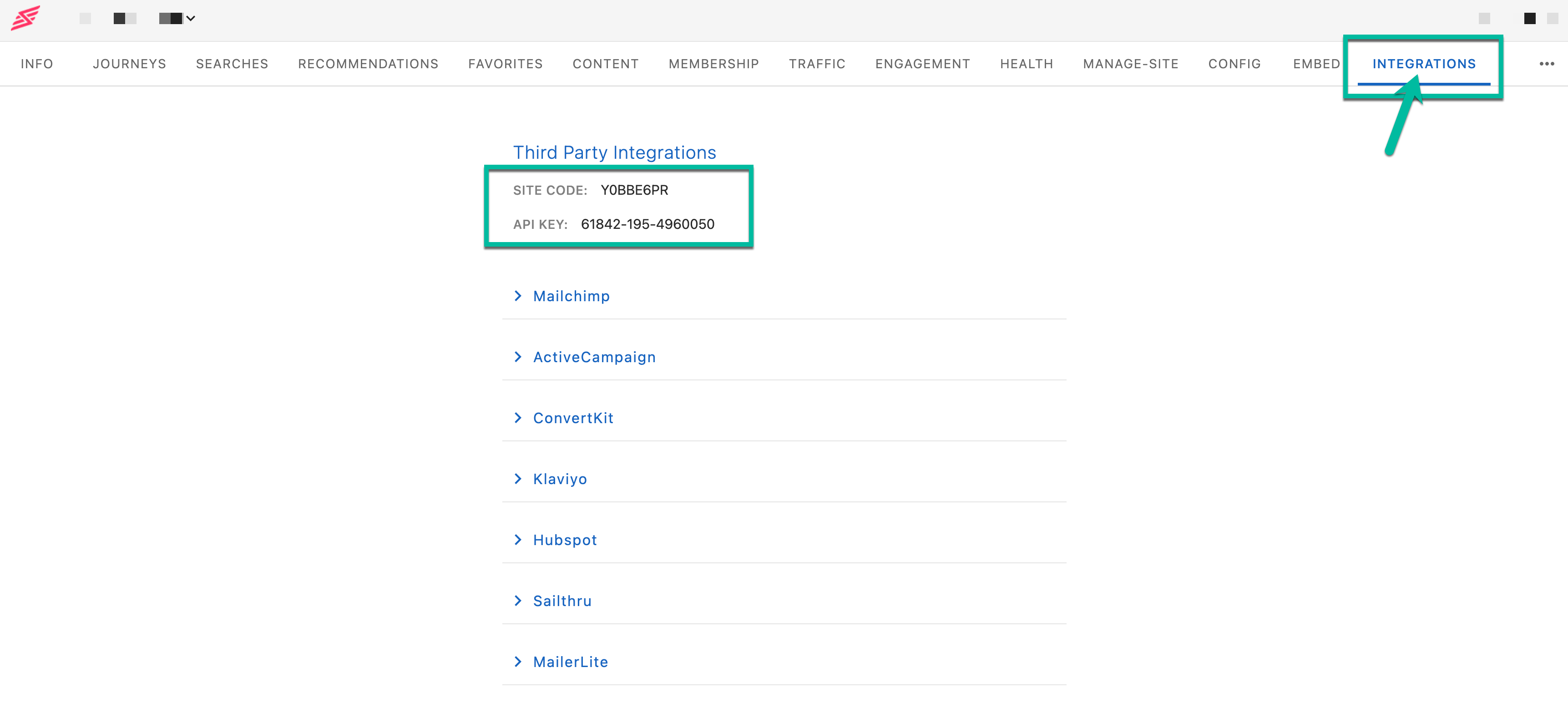Viewport: 1568px width, 718px height.
Task: Expand the Mailchimp chevron
Action: pos(518,296)
